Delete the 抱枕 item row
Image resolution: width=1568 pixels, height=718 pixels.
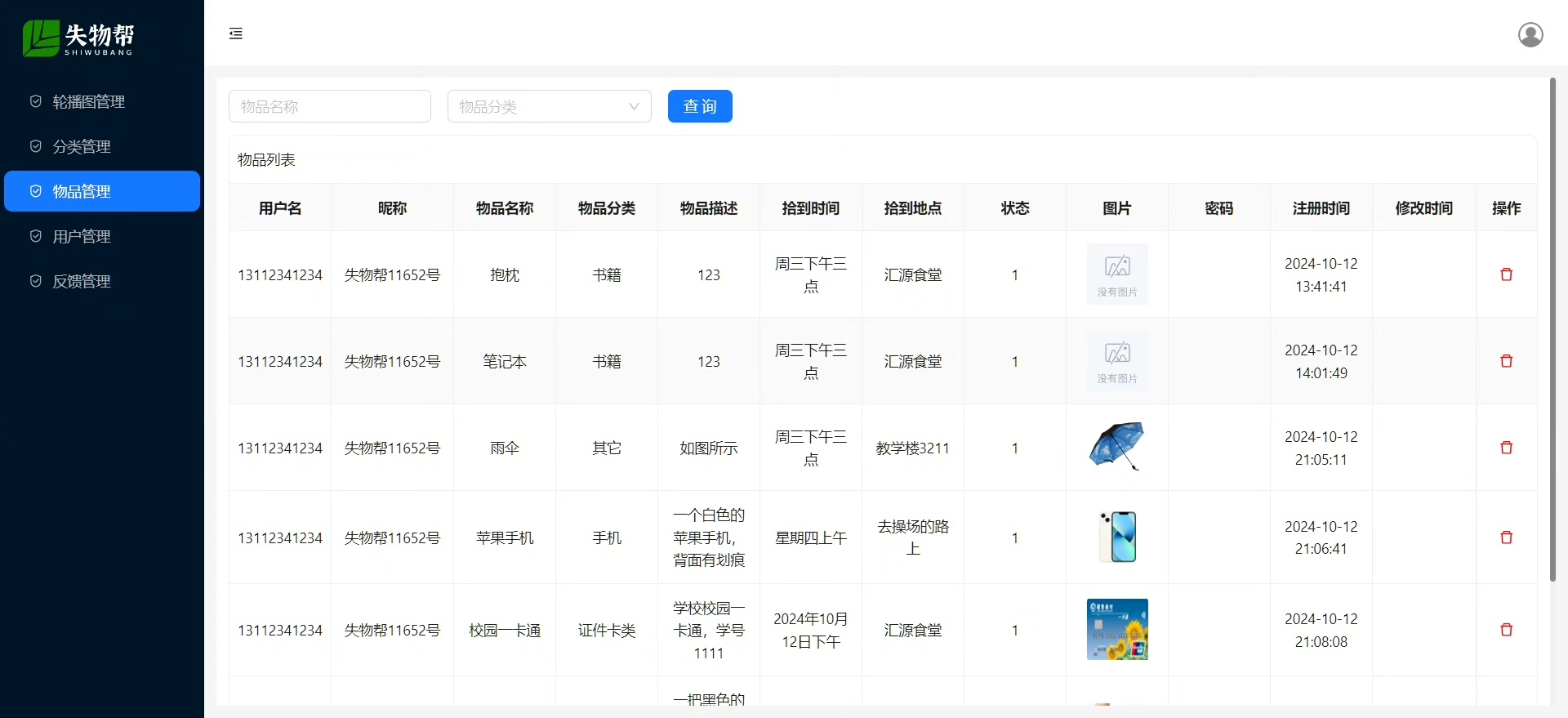(1506, 274)
